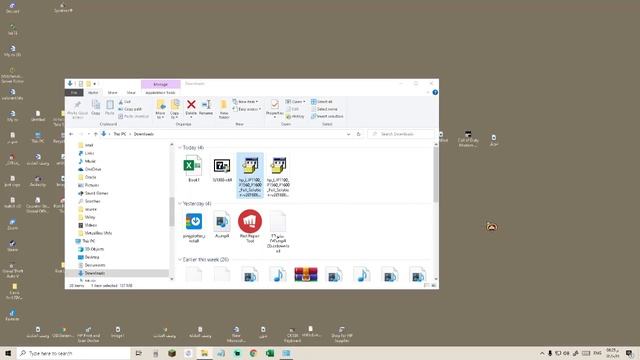
Task: Open Excel from the taskbar
Action: (x=270, y=353)
